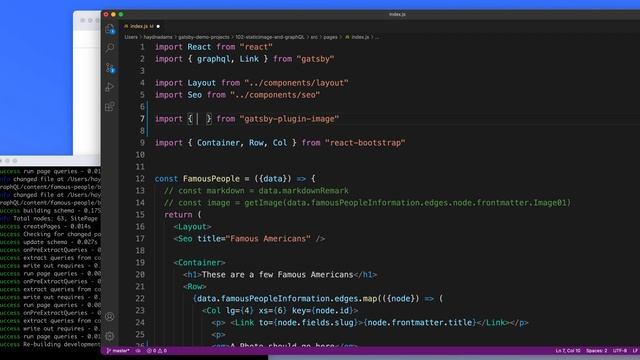Click graphql import on line 2
The image size is (640, 360).
[x=213, y=59]
